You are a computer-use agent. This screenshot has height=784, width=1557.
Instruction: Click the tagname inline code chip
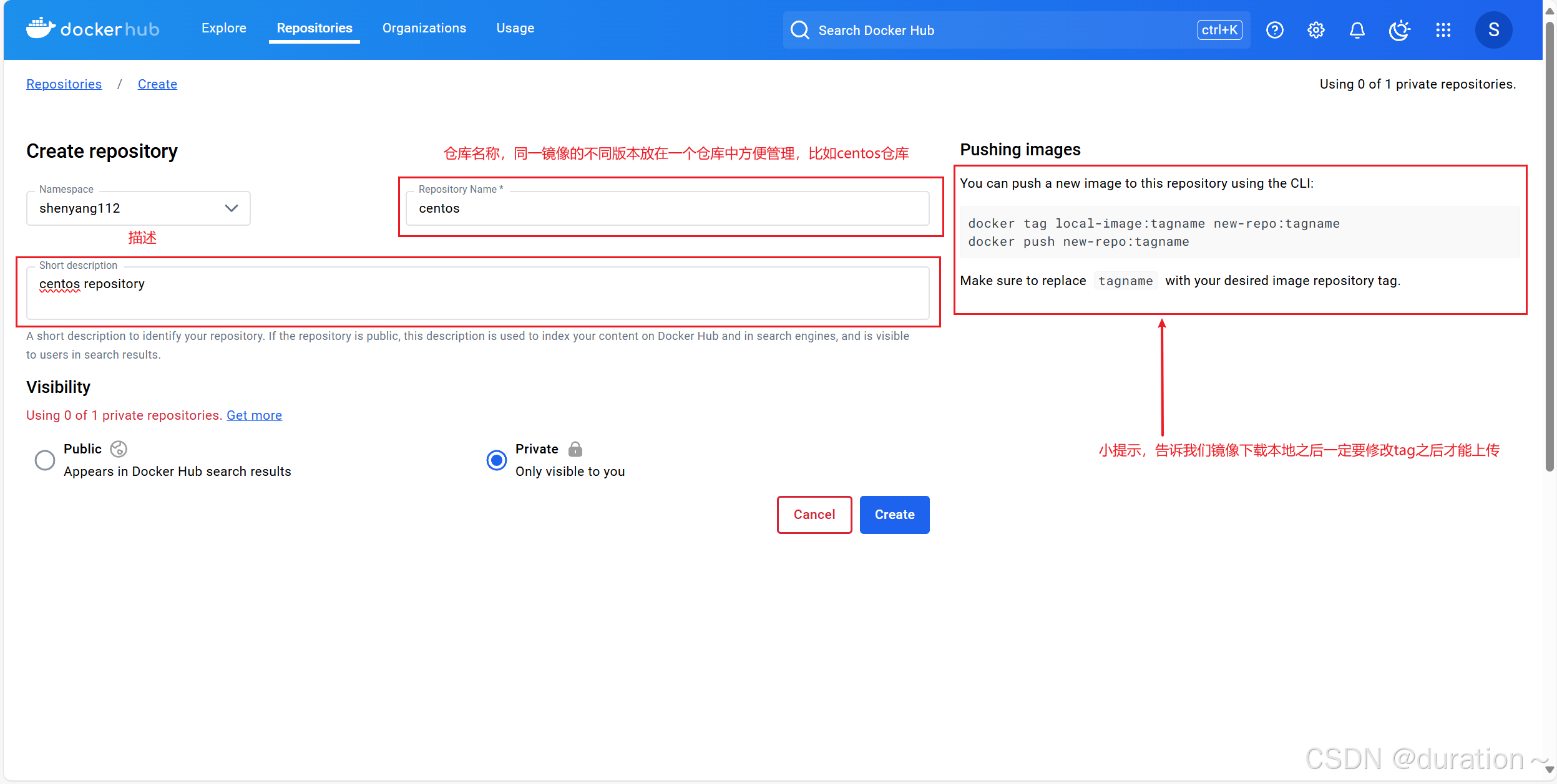coord(1125,281)
